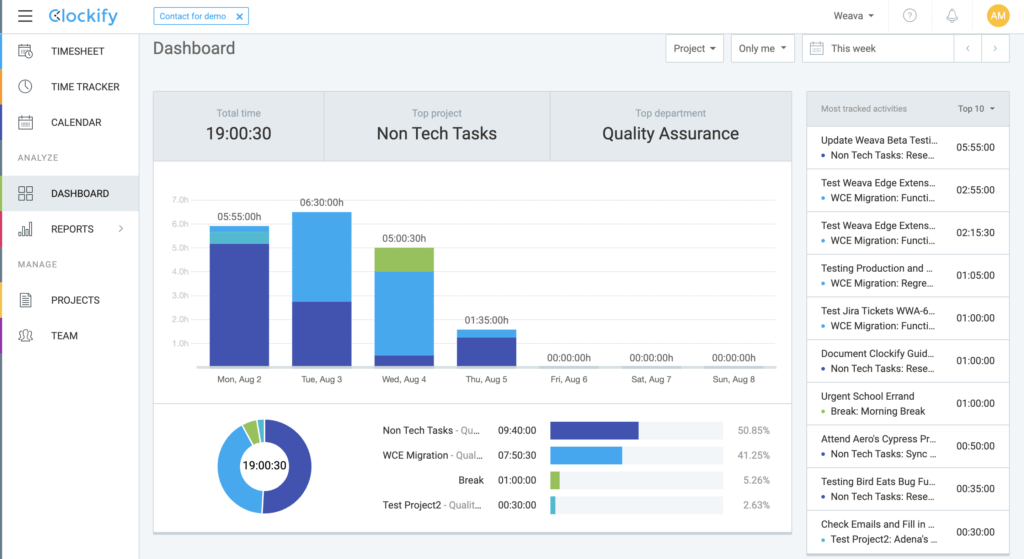Open PROJECTS in the sidebar
Viewport: 1024px width, 559px height.
(x=71, y=300)
